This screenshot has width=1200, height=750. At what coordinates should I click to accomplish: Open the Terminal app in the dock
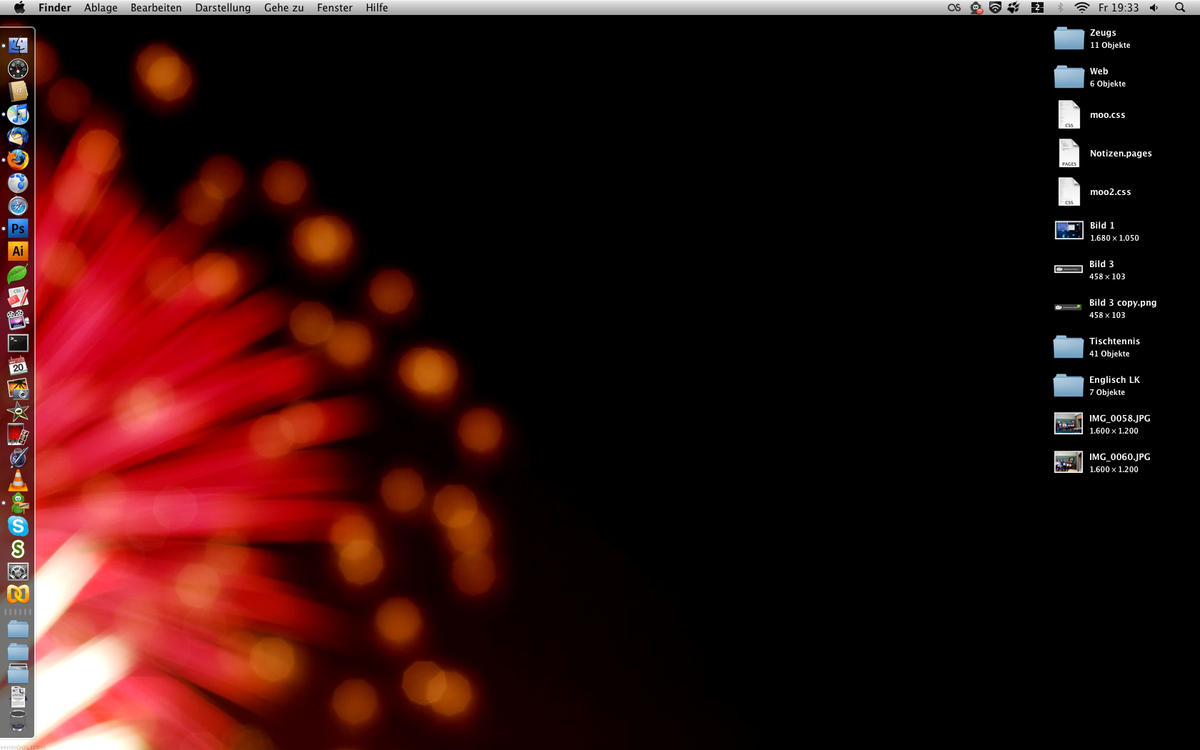pyautogui.click(x=18, y=343)
